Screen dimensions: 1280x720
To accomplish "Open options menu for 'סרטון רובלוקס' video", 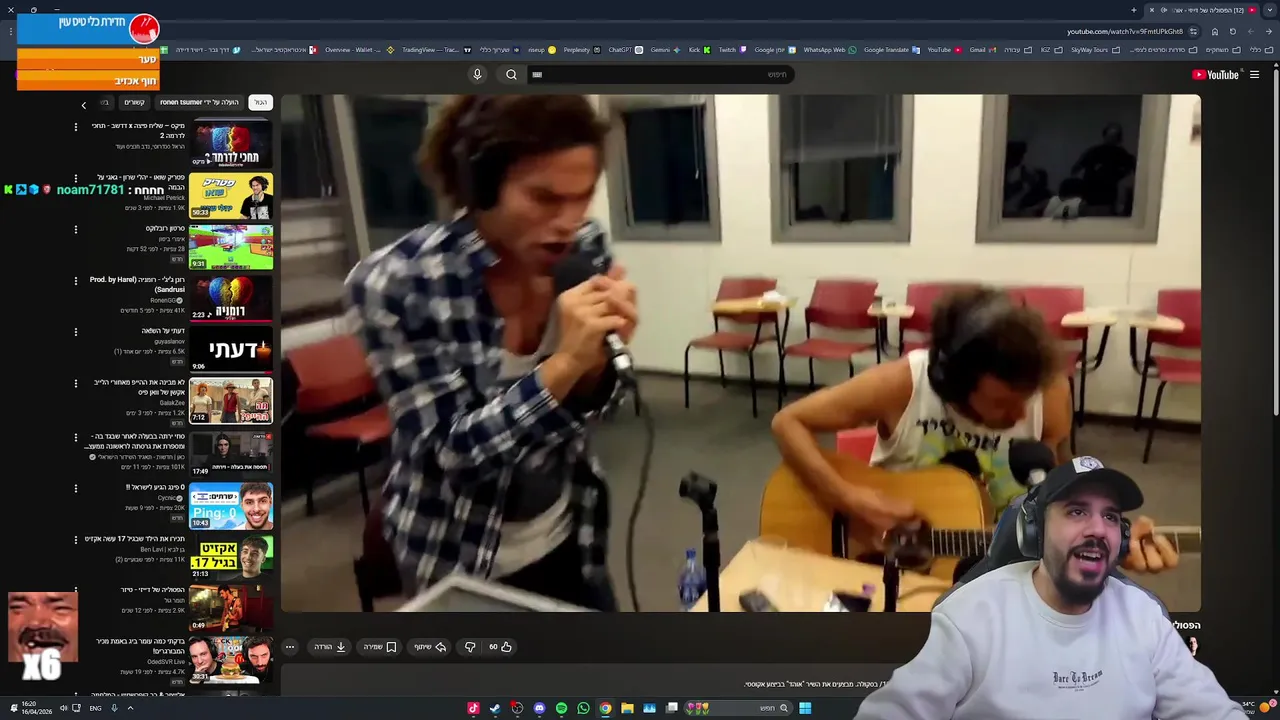I will pyautogui.click(x=75, y=230).
